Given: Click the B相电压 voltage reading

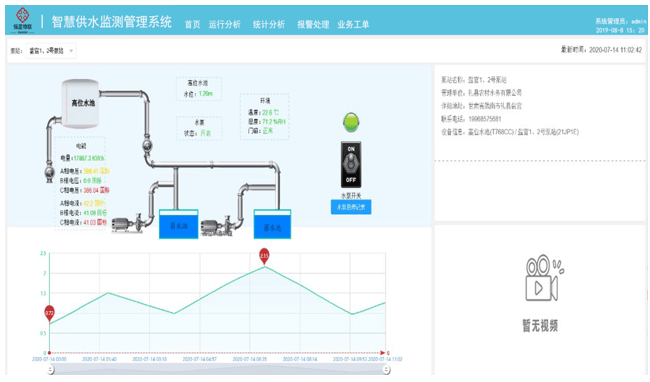Looking at the screenshot, I should [x=81, y=181].
